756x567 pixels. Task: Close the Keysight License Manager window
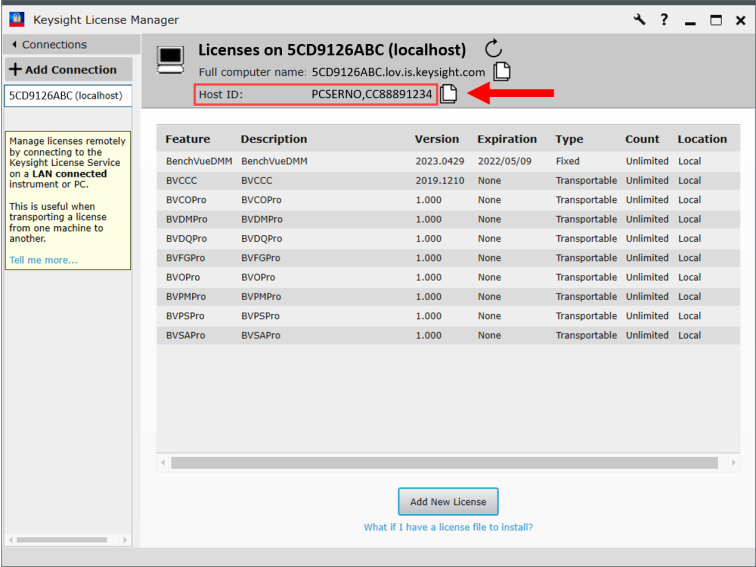click(x=741, y=20)
